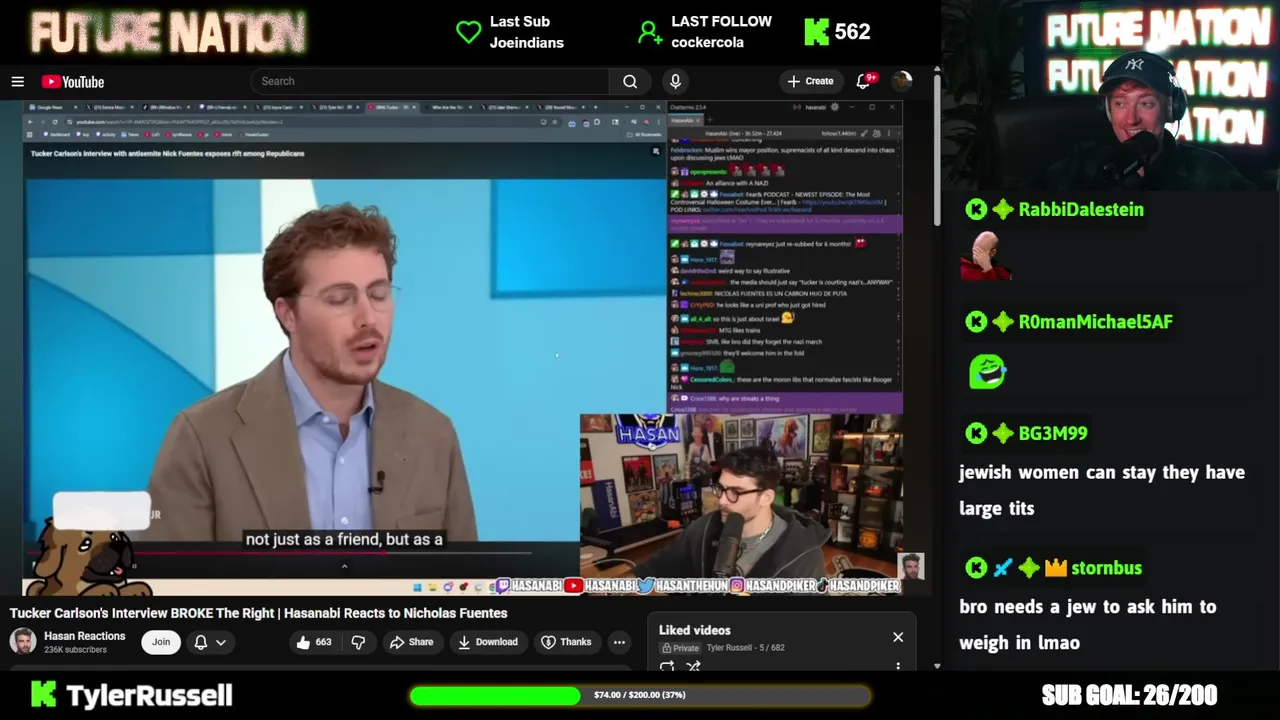Send Thanks to the creator

[x=566, y=642]
